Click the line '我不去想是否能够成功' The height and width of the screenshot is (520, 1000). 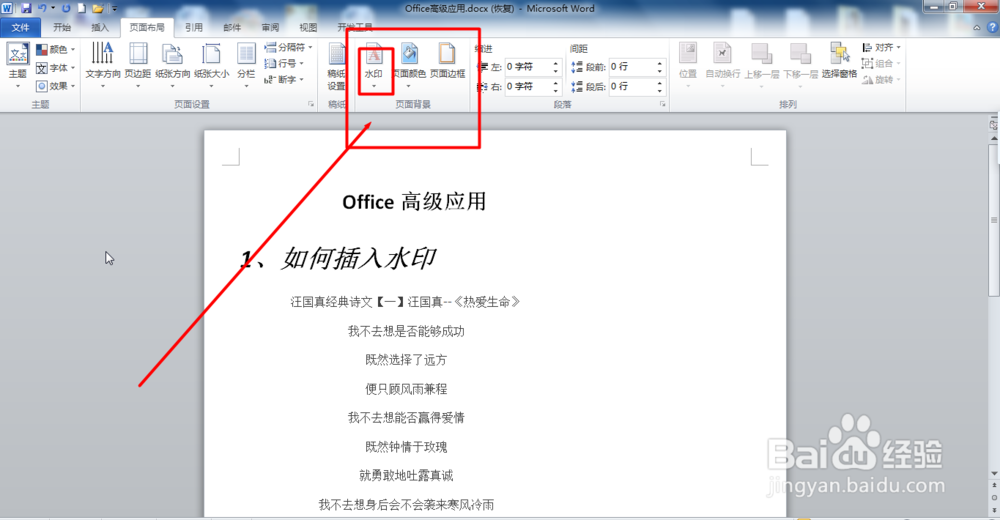click(x=406, y=331)
